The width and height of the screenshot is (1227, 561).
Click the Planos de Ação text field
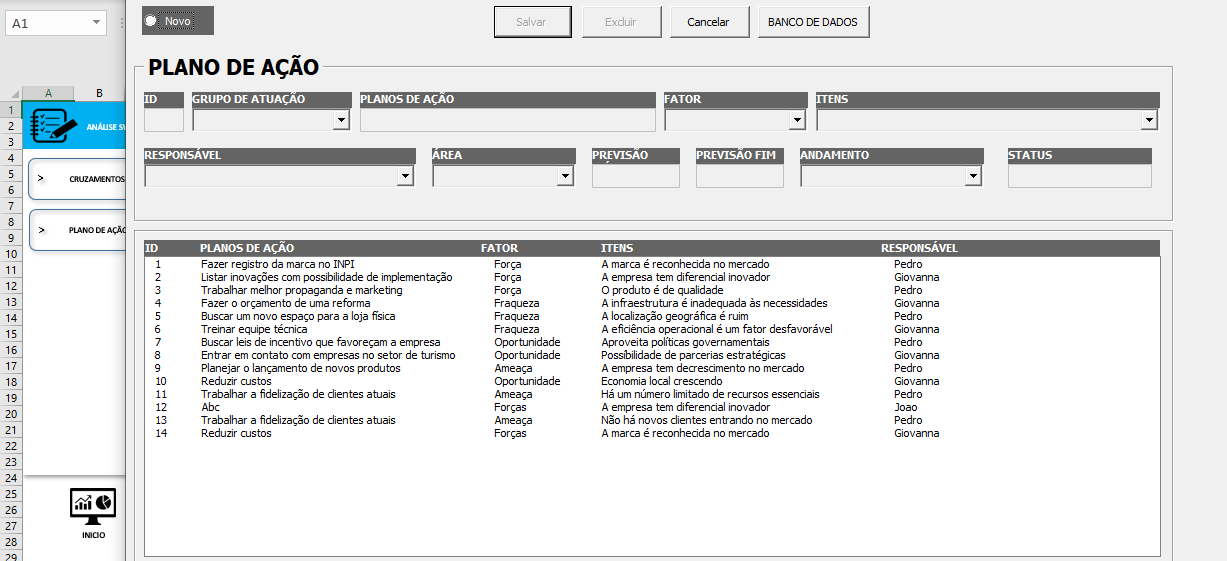[508, 120]
